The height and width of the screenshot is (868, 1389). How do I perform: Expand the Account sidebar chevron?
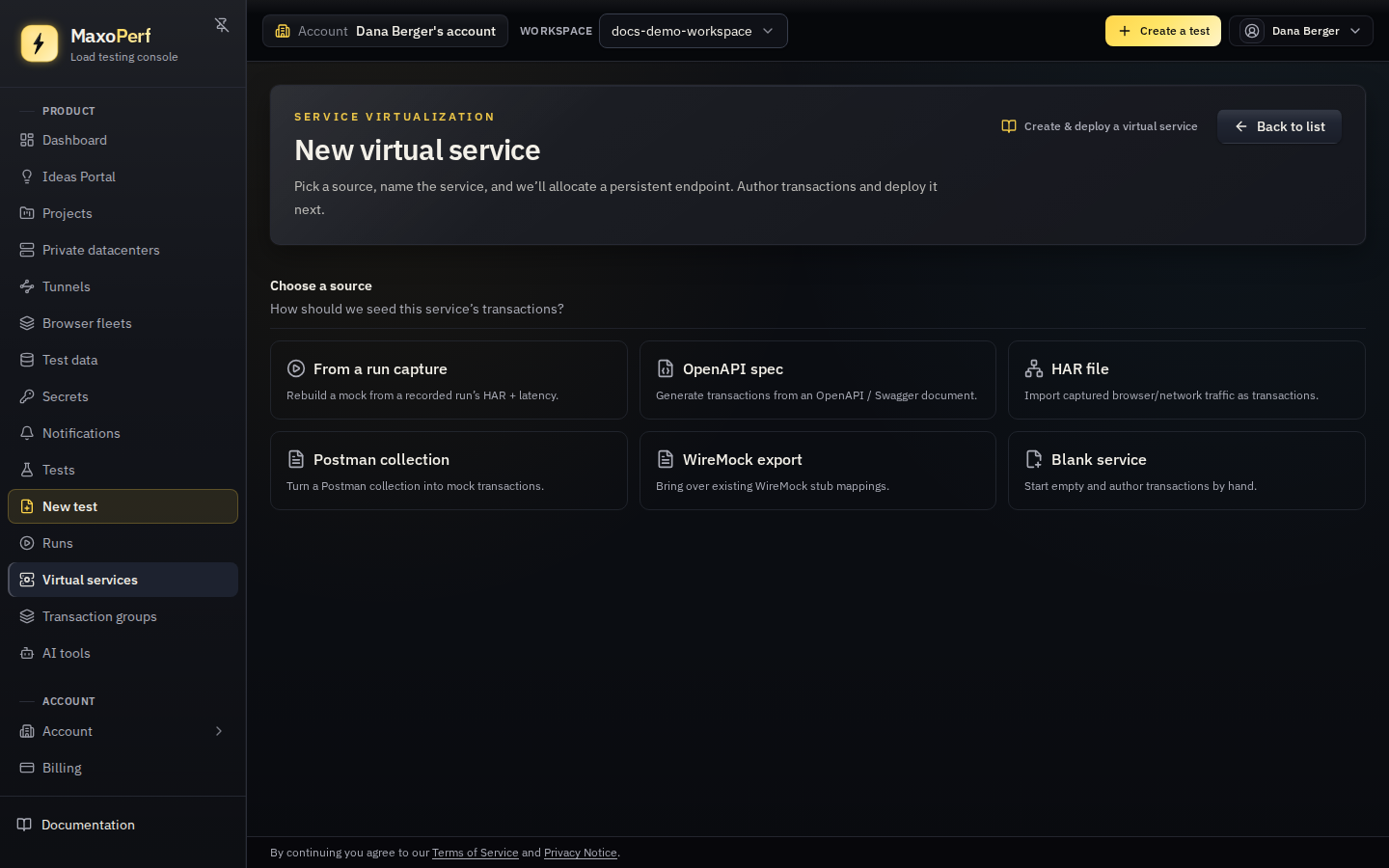click(x=219, y=731)
